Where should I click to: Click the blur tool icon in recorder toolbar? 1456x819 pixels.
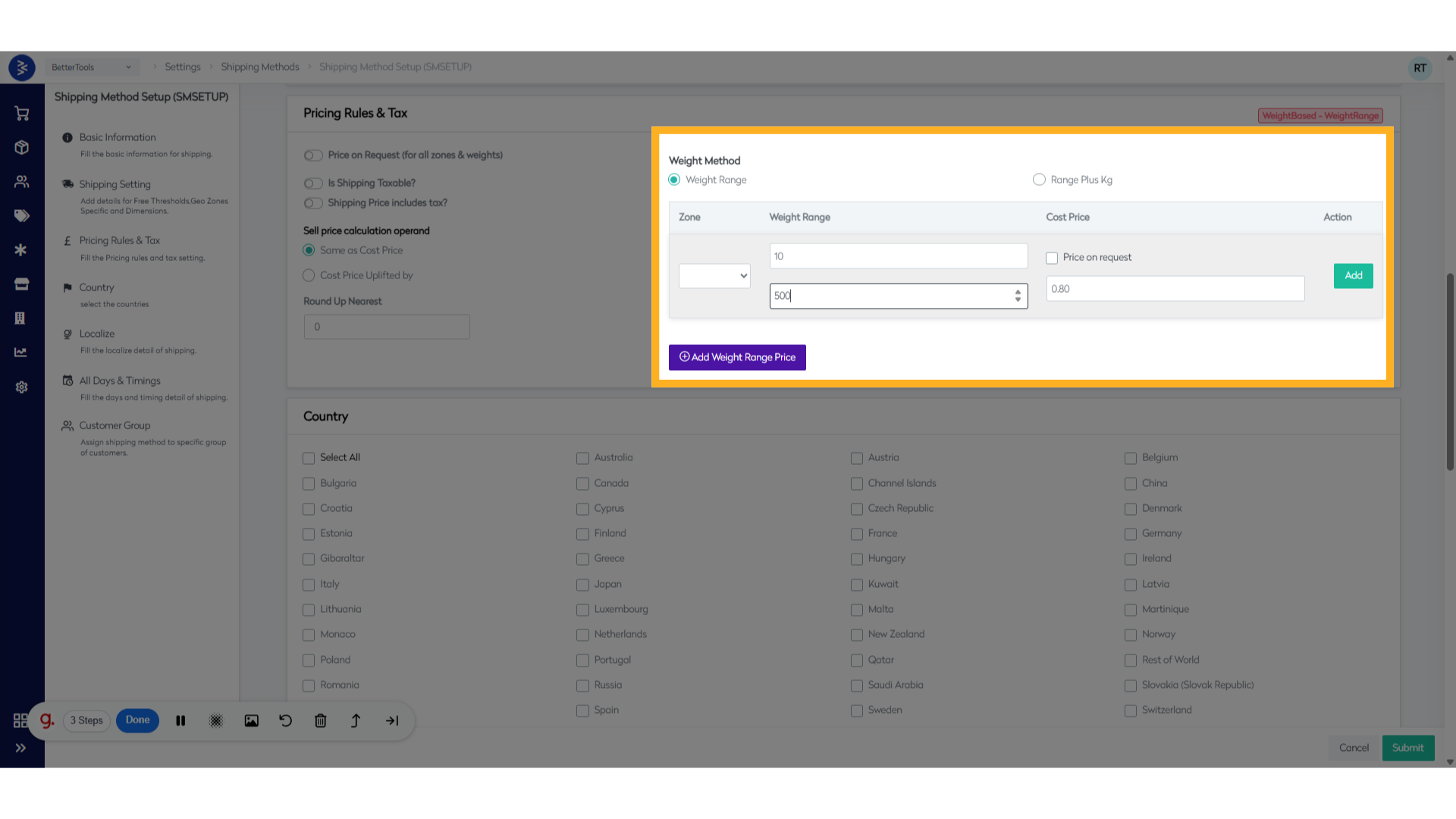pyautogui.click(x=216, y=721)
